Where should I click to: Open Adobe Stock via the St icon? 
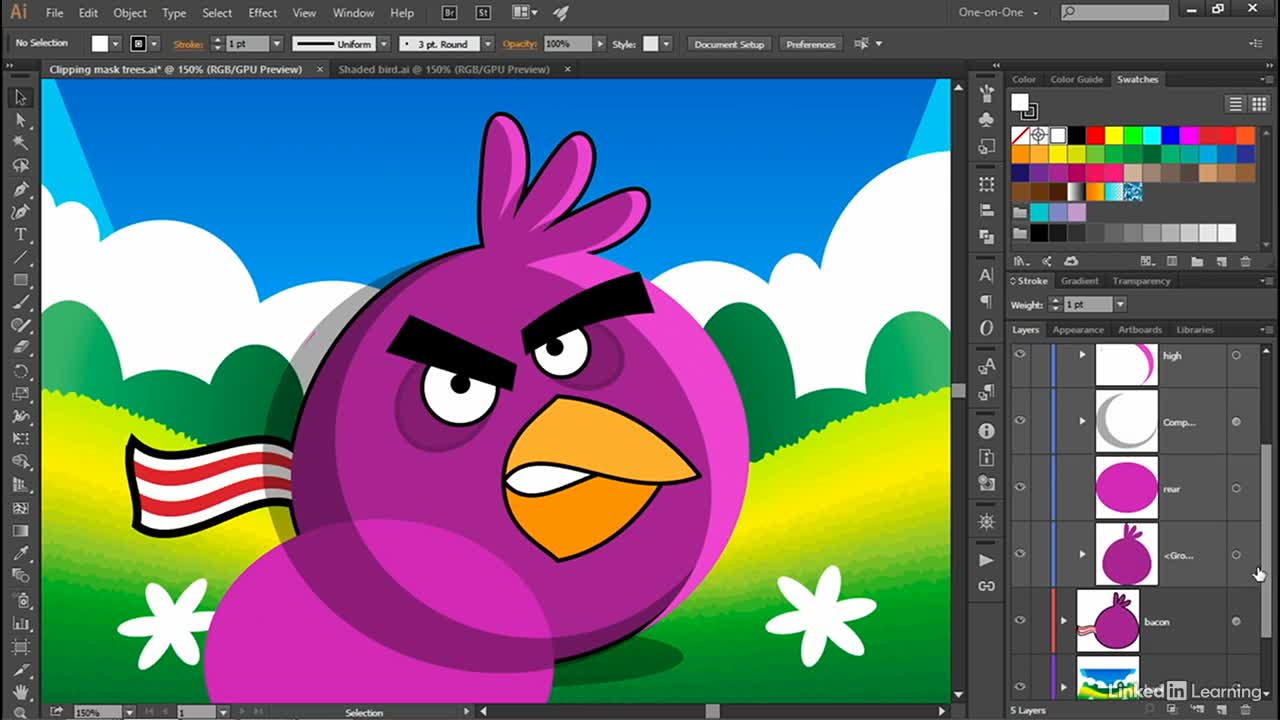click(x=483, y=13)
